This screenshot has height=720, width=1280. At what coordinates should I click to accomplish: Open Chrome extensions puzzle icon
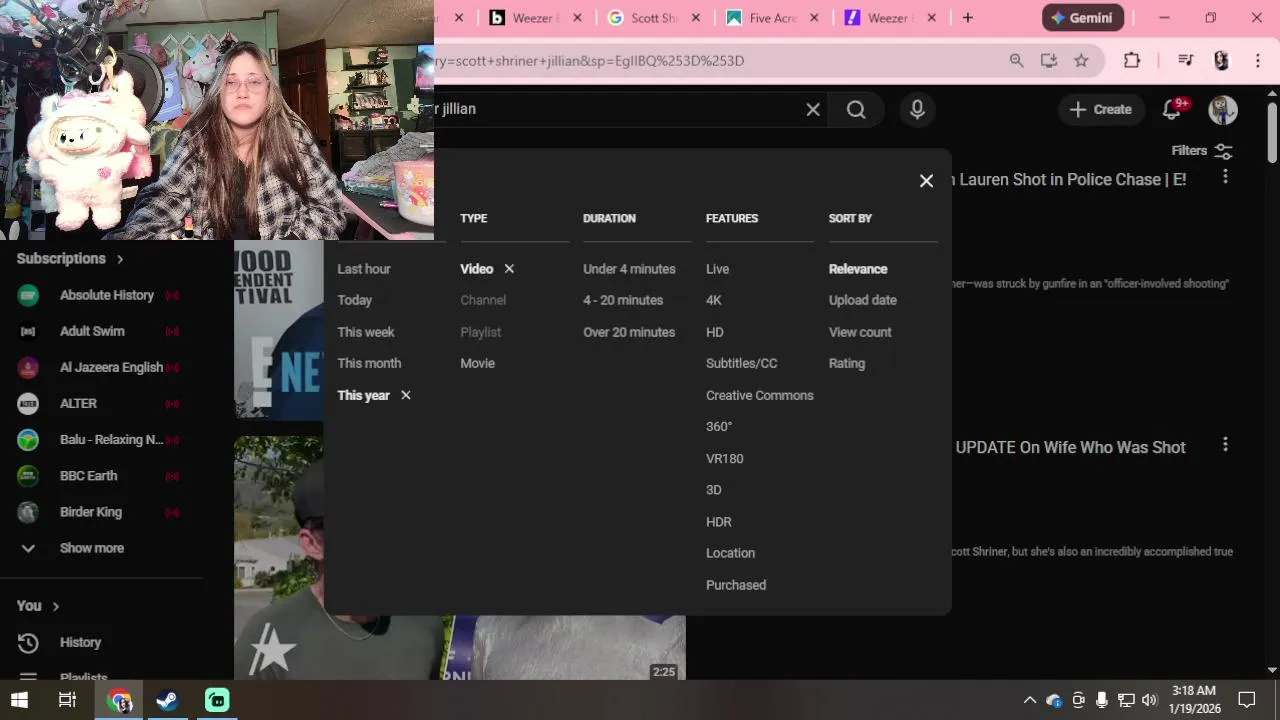tap(1132, 61)
